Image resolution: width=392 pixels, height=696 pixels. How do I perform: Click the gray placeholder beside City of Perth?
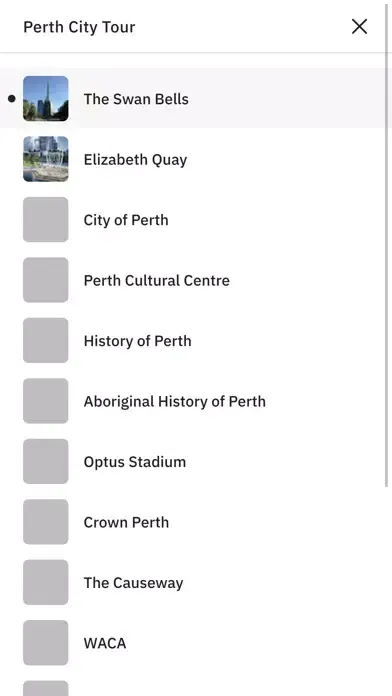[46, 220]
